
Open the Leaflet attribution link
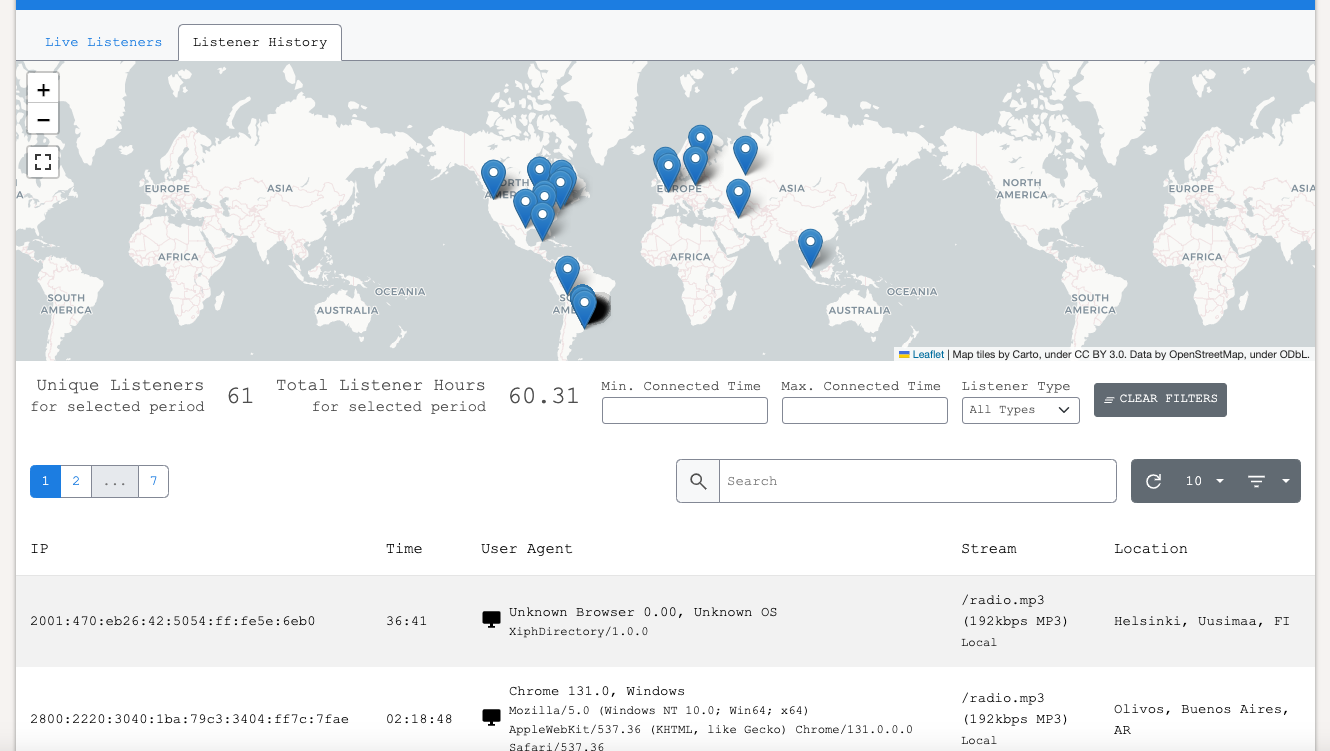[927, 354]
